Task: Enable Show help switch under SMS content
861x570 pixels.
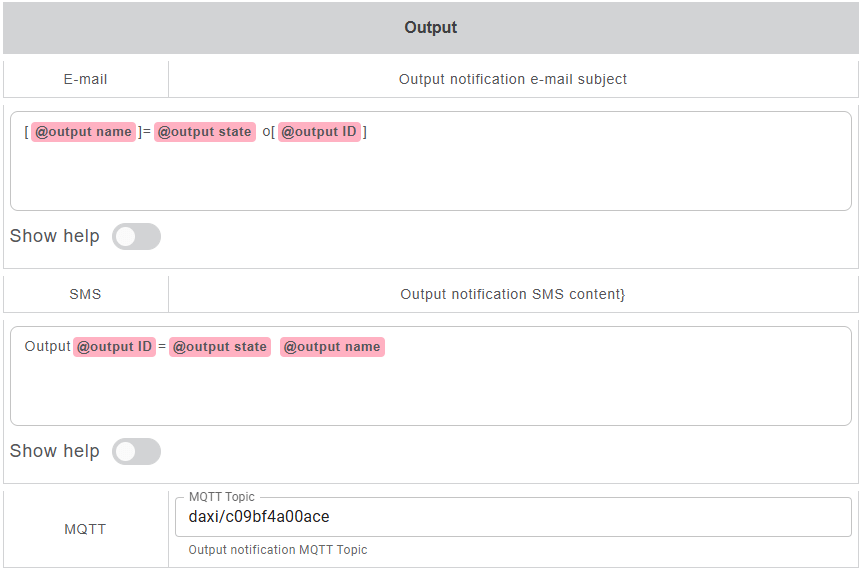Action: point(136,452)
